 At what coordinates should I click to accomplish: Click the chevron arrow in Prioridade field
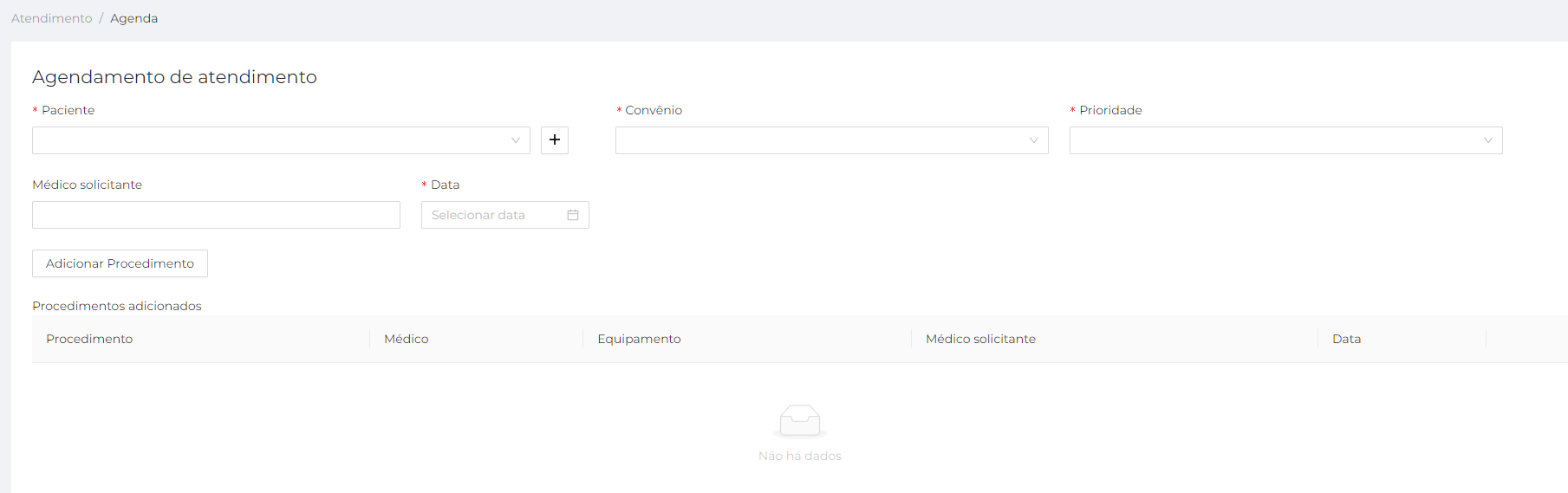tap(1487, 140)
